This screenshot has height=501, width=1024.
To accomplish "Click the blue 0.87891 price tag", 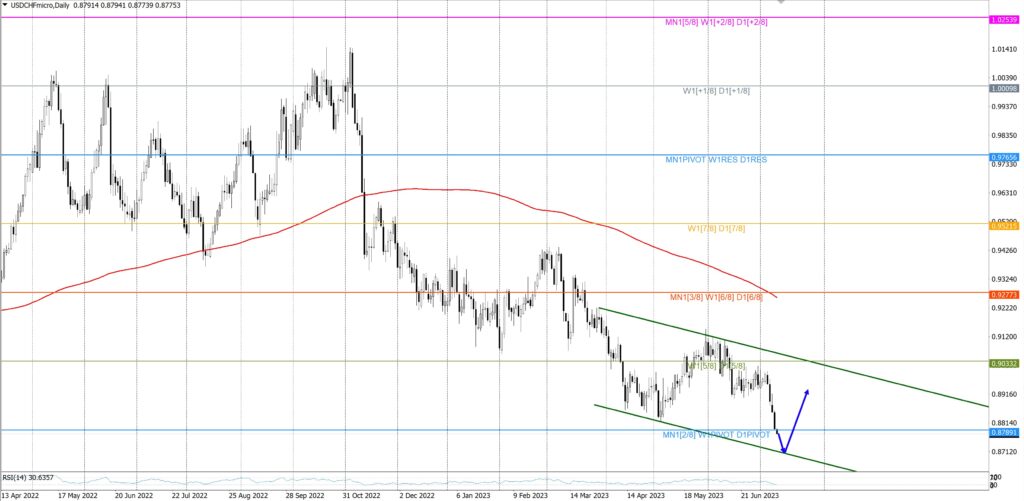I will [1003, 433].
